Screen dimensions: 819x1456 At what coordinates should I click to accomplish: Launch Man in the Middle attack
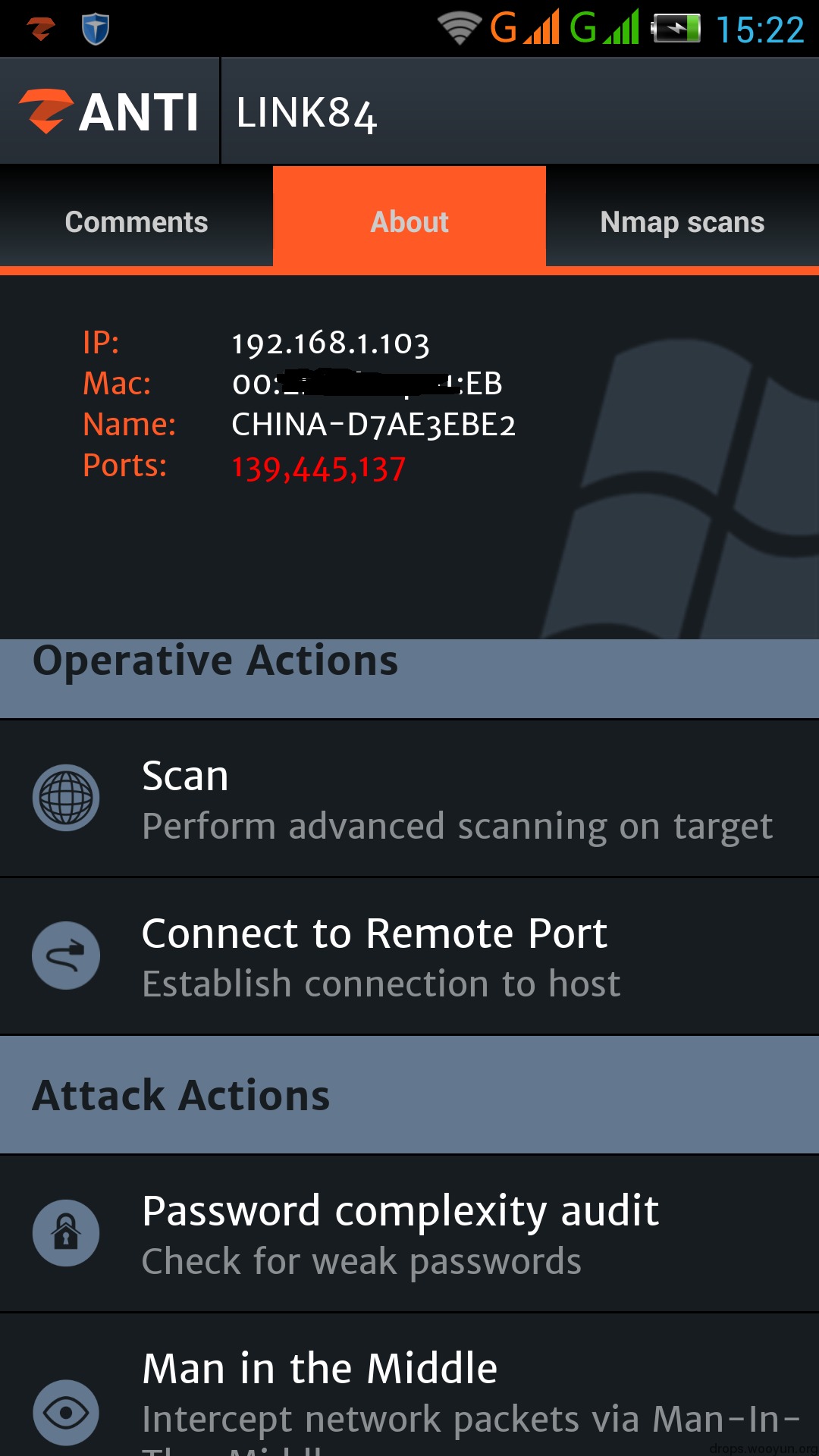pyautogui.click(x=409, y=1385)
